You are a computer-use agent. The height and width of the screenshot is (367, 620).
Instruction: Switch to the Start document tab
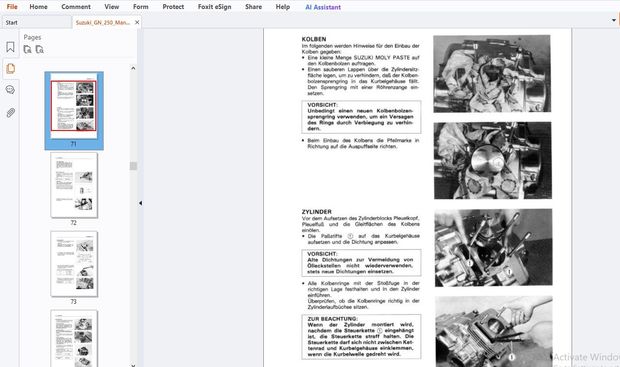[x=36, y=23]
